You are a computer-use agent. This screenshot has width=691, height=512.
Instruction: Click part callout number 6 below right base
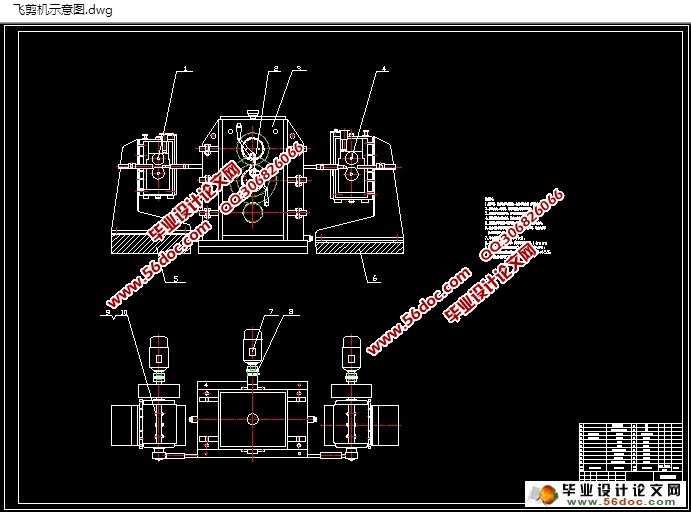[374, 279]
